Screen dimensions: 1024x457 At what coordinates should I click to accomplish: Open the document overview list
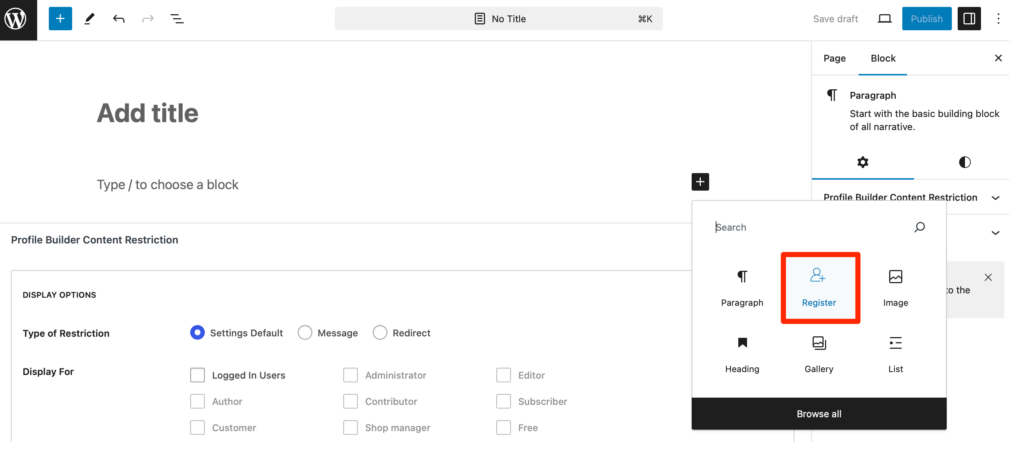point(177,19)
